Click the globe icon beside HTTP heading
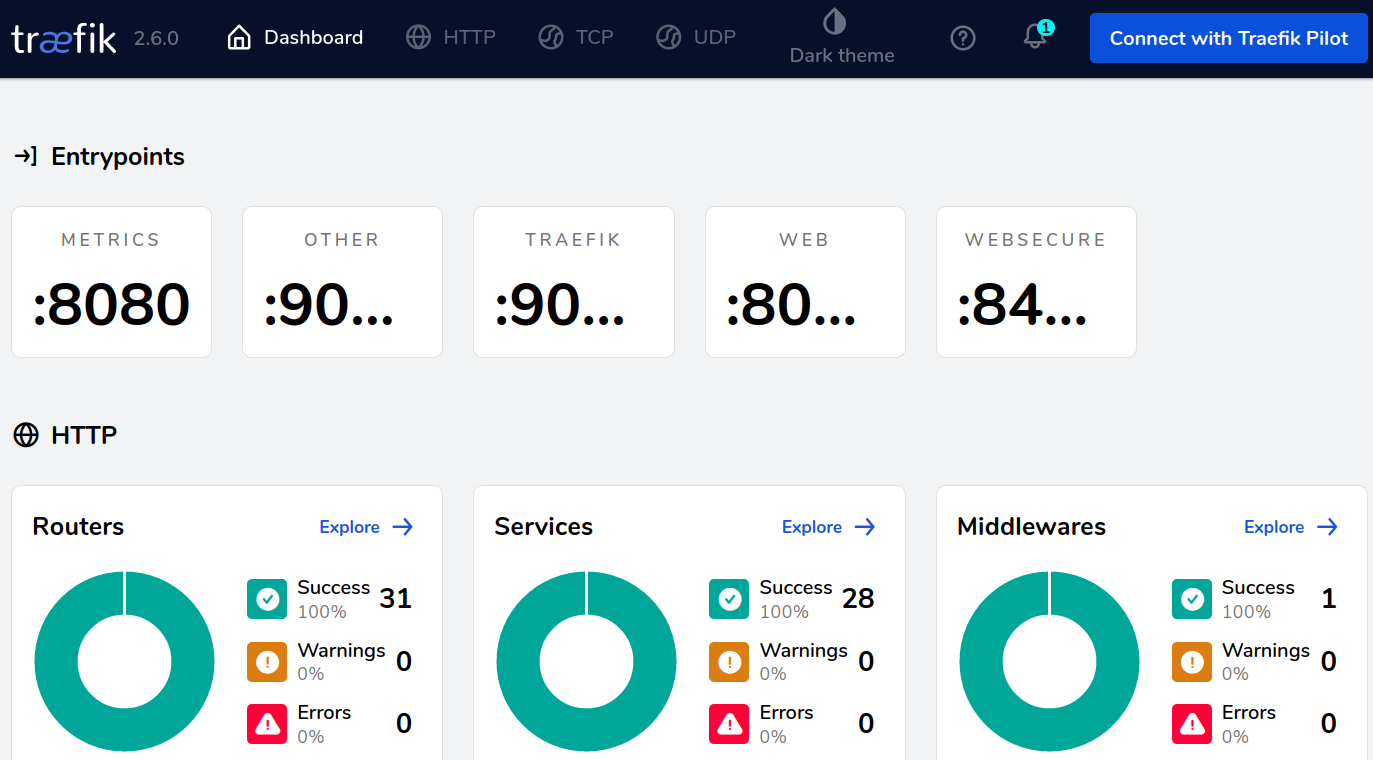1373x760 pixels. [x=26, y=435]
